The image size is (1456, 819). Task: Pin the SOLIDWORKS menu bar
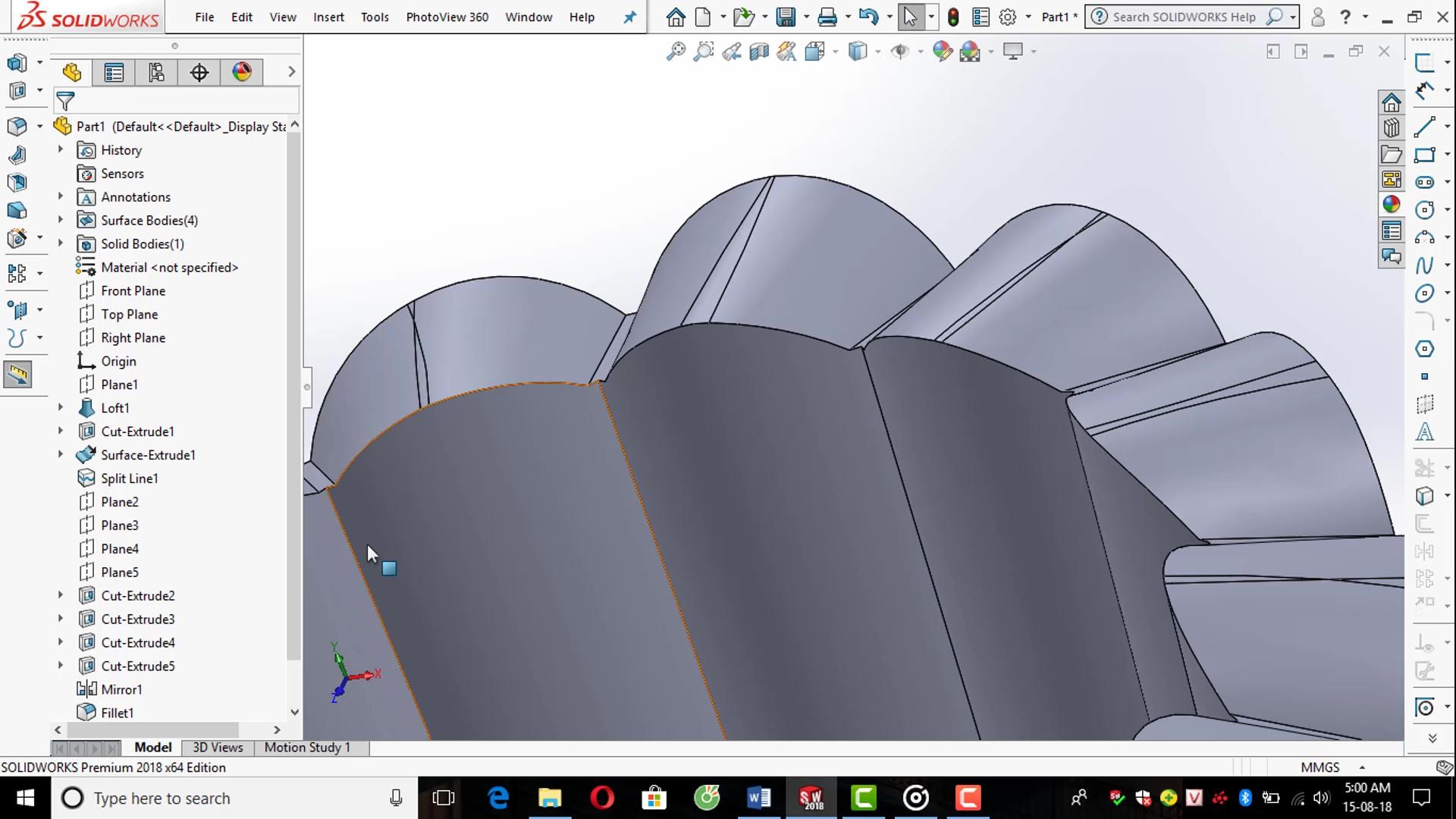629,17
